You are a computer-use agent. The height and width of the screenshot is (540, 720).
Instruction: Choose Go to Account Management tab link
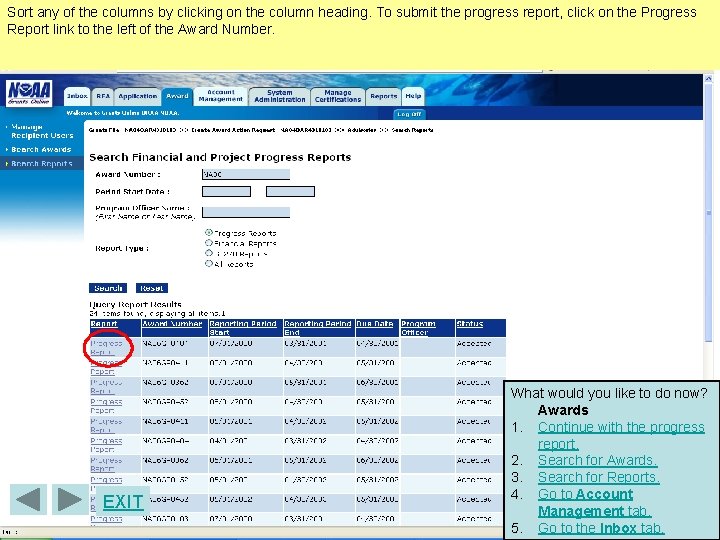(595, 503)
